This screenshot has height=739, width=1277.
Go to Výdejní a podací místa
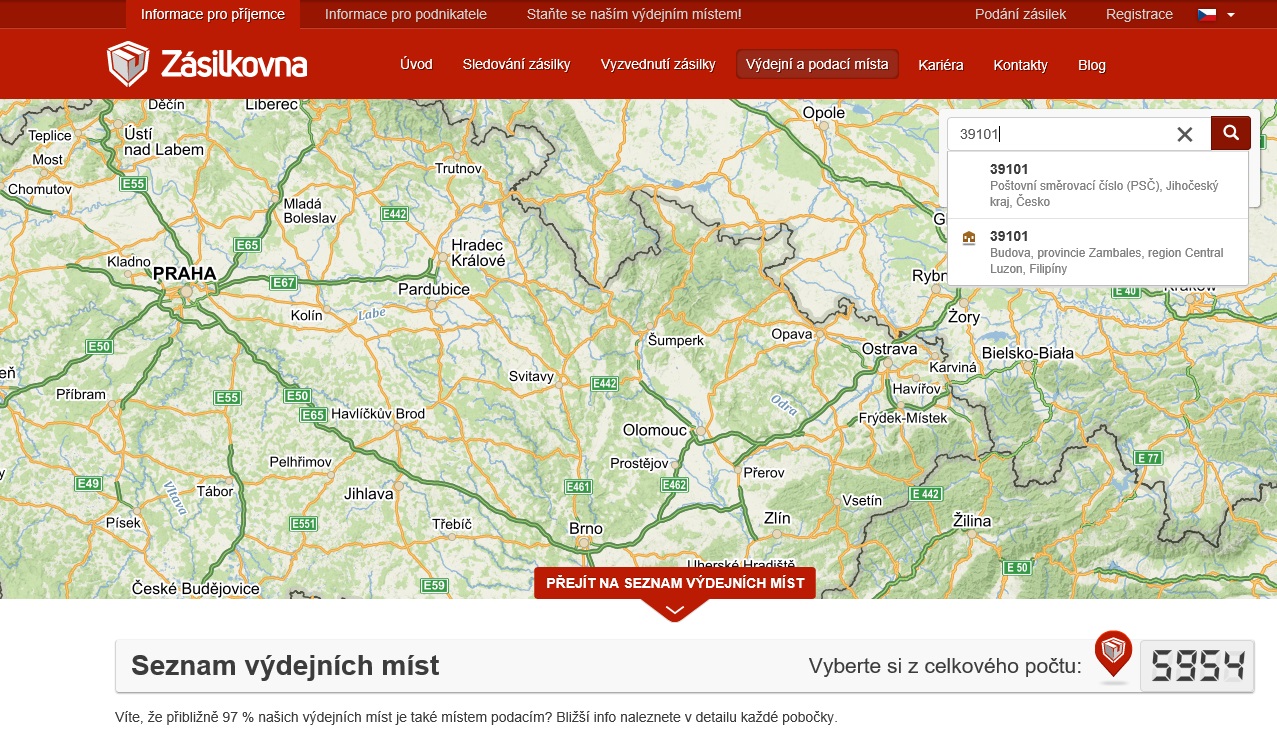(817, 65)
